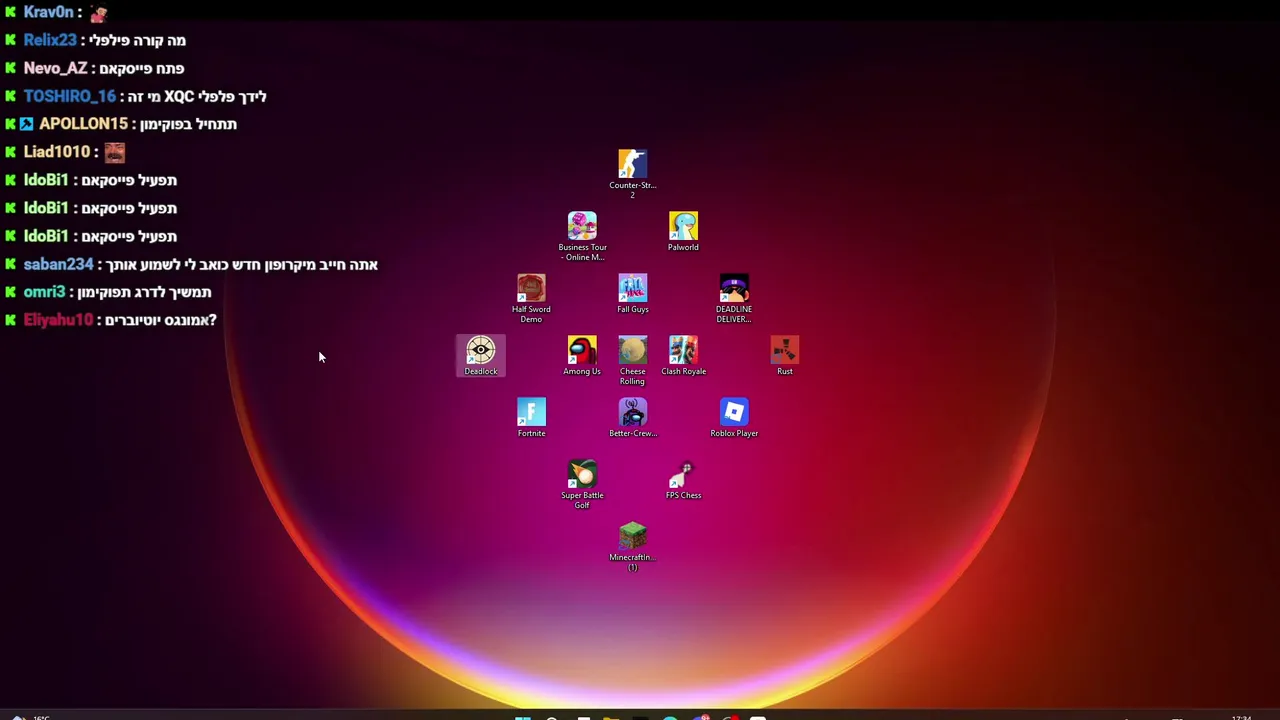Select the Rust desktop icon

tap(785, 355)
